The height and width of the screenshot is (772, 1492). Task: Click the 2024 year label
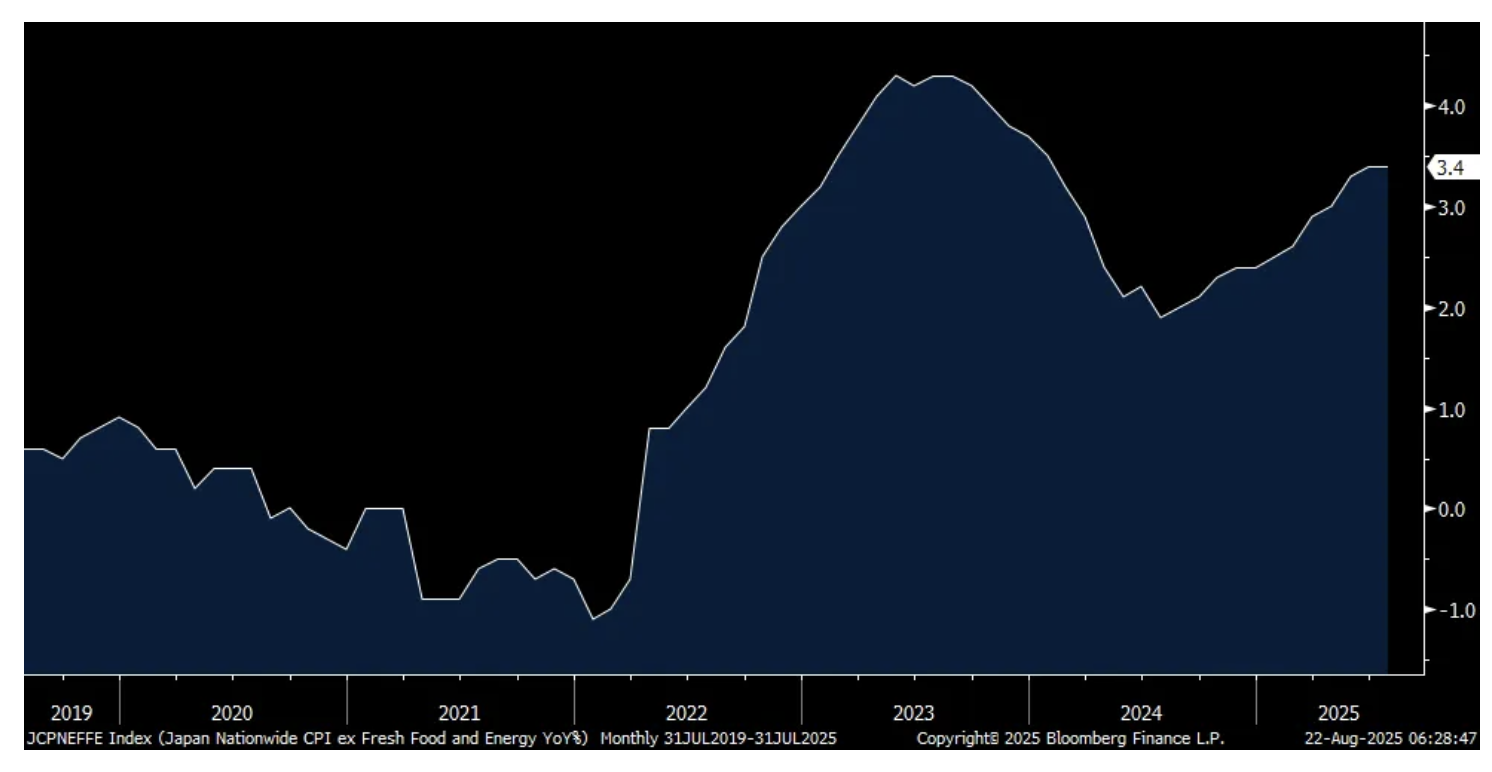[x=1141, y=713]
